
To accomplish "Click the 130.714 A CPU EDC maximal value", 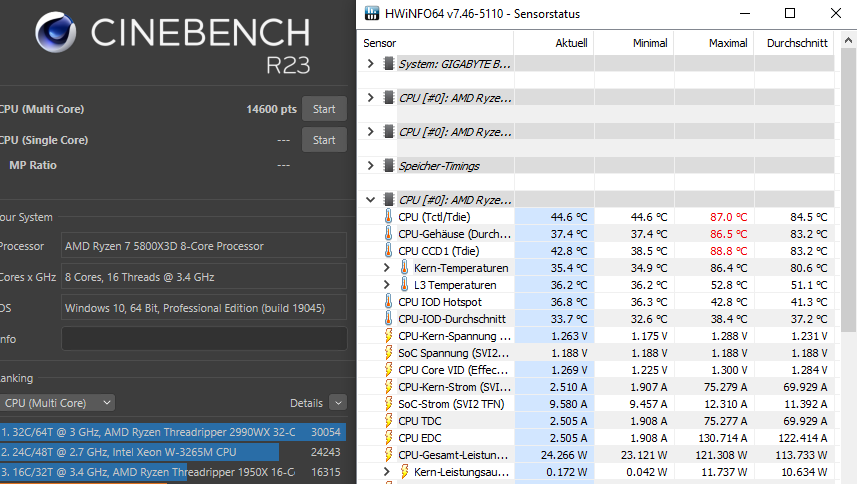I will pos(723,438).
